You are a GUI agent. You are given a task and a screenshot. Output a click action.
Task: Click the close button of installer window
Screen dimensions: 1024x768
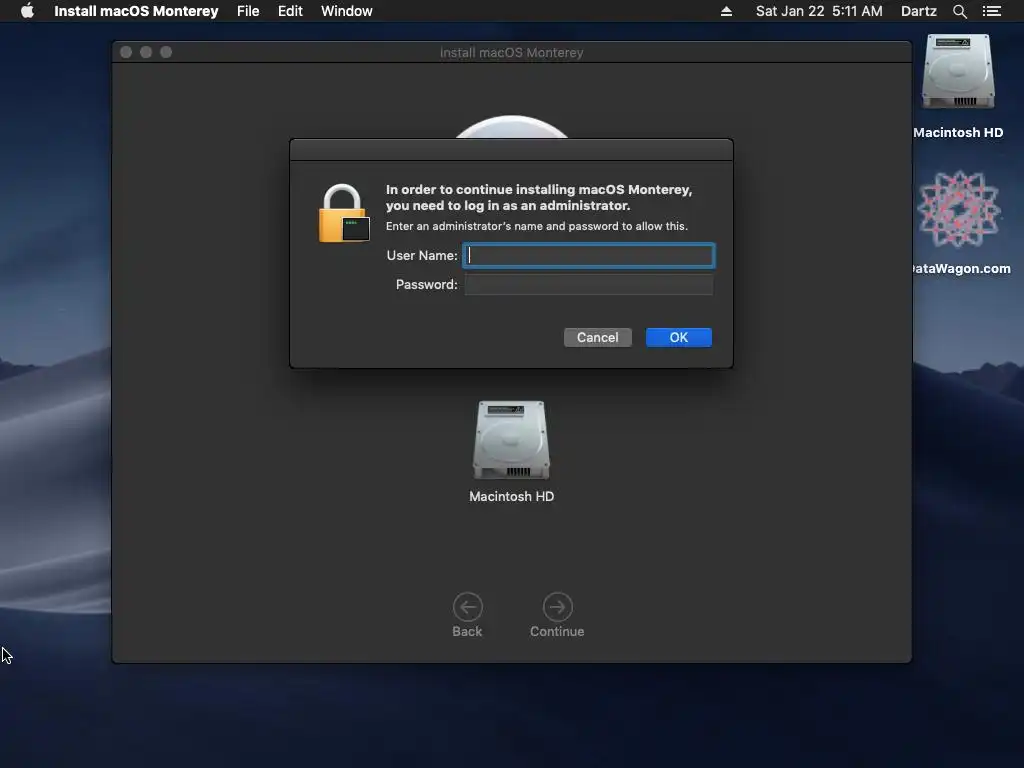[x=126, y=52]
